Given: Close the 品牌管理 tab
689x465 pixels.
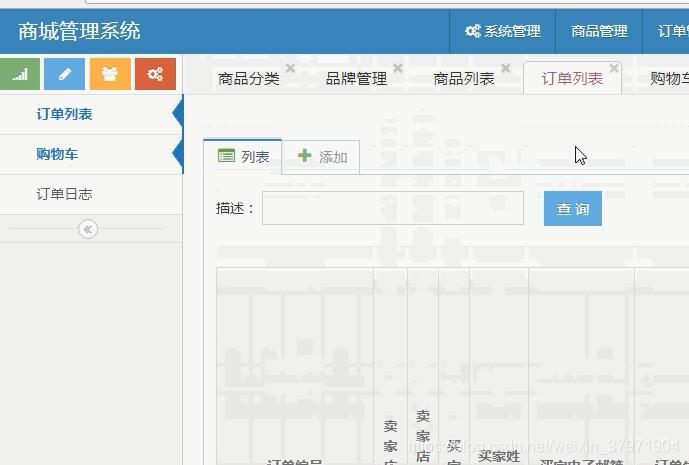Looking at the screenshot, I should [398, 68].
